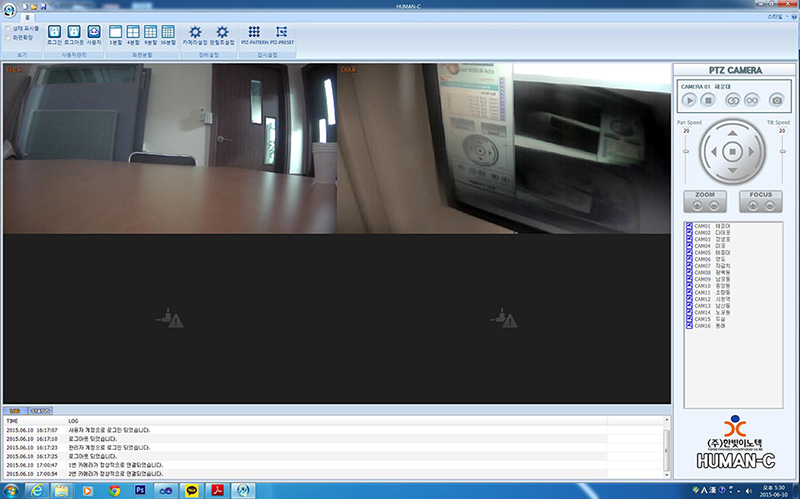Open the quick access toolbar dropdown arrow
This screenshot has width=800, height=499.
[54, 6]
